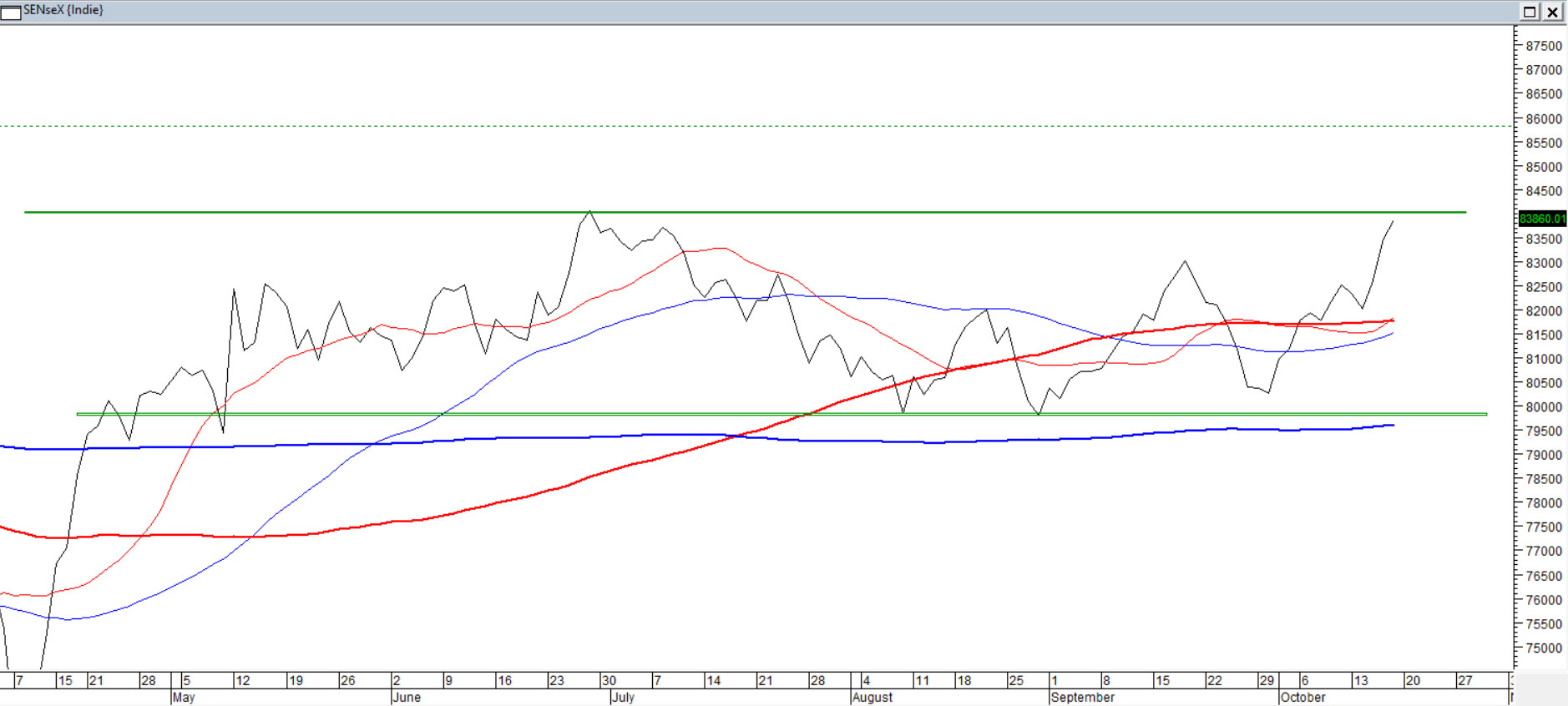Close the SENseX chart window
Viewport: 1568px width, 706px height.
click(1552, 12)
